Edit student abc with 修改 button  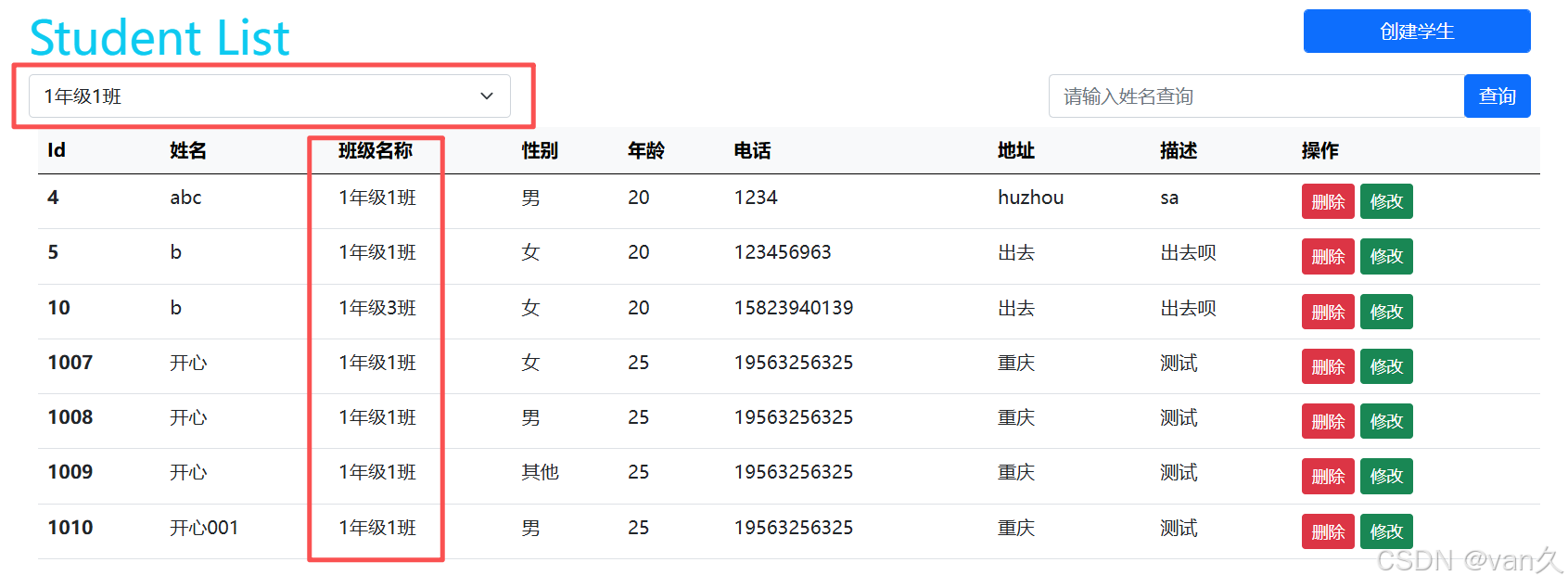coord(1386,201)
